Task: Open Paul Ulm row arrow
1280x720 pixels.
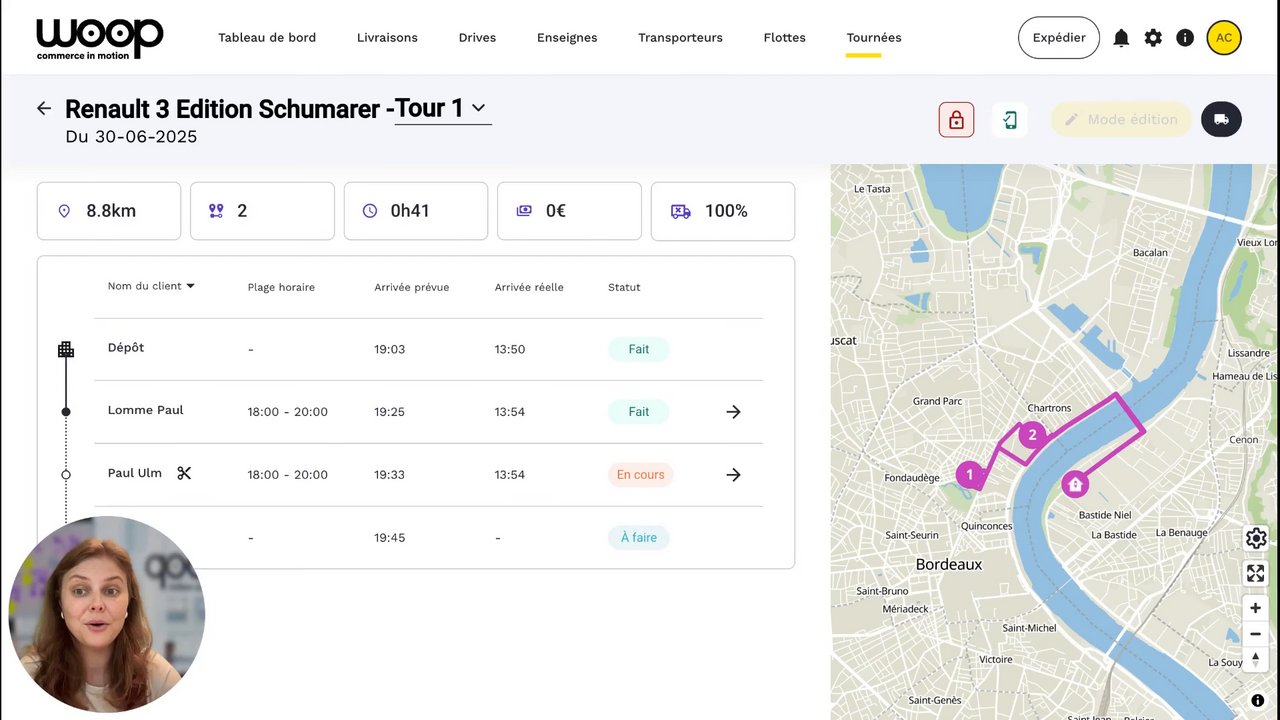Action: (733, 475)
